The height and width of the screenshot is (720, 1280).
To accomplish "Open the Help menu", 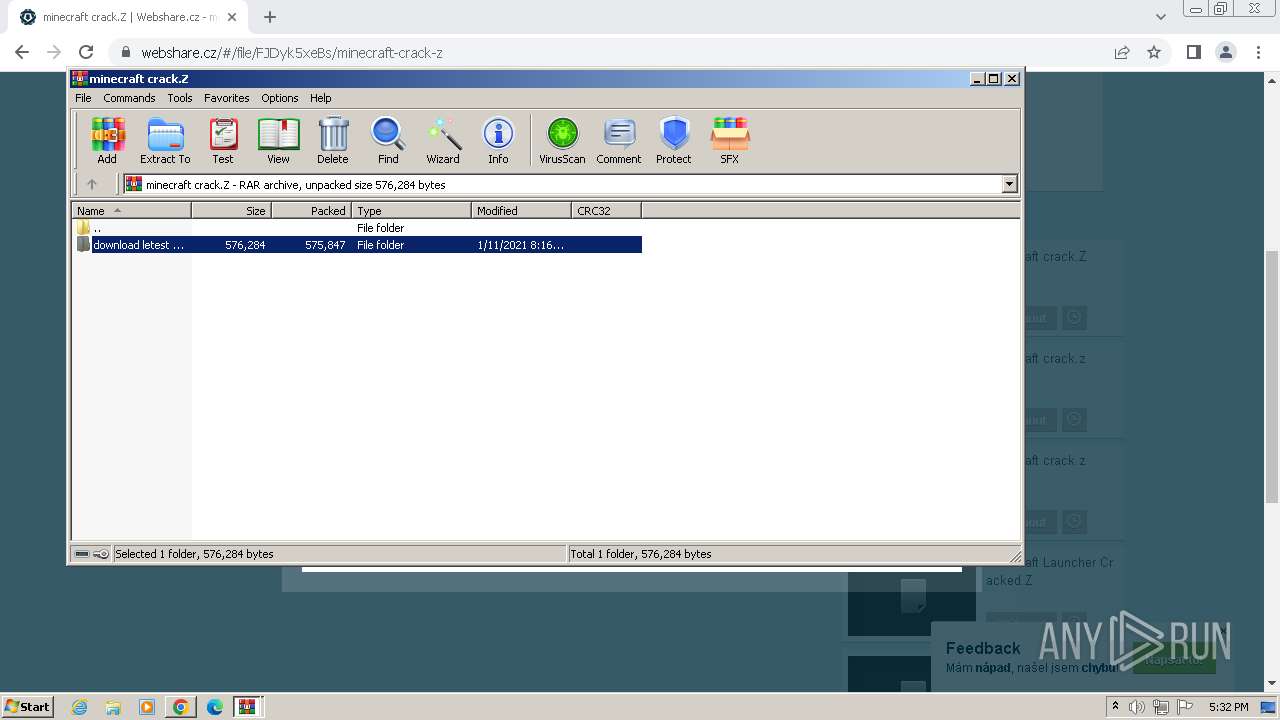I will point(320,98).
